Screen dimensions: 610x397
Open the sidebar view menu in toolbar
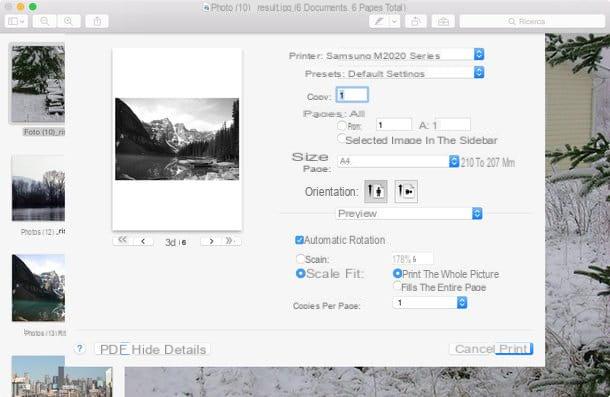pyautogui.click(x=16, y=21)
